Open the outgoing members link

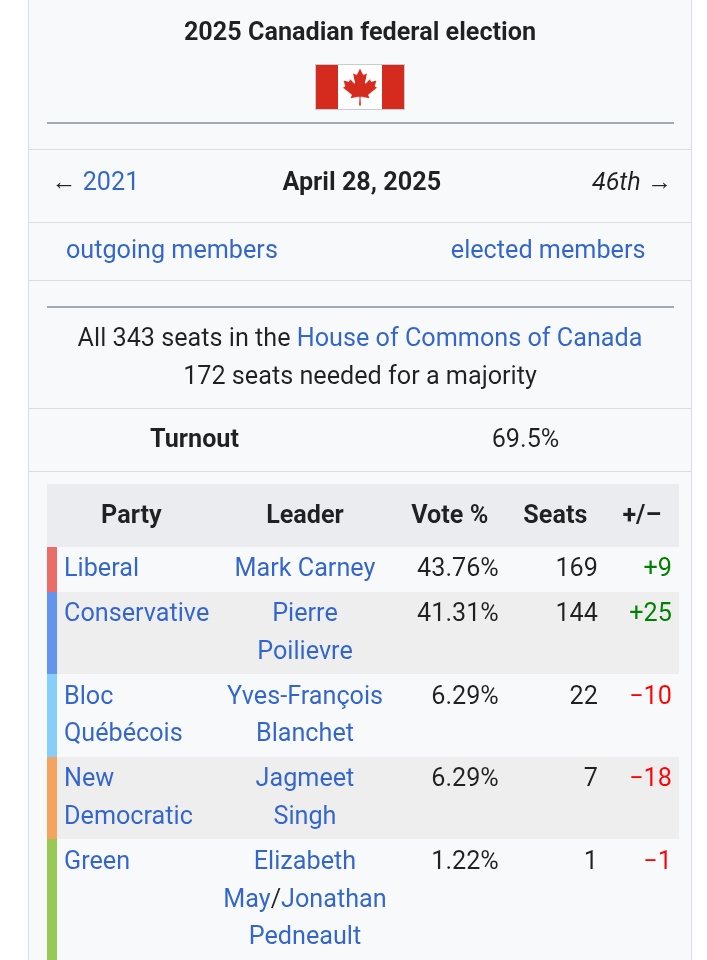point(171,250)
